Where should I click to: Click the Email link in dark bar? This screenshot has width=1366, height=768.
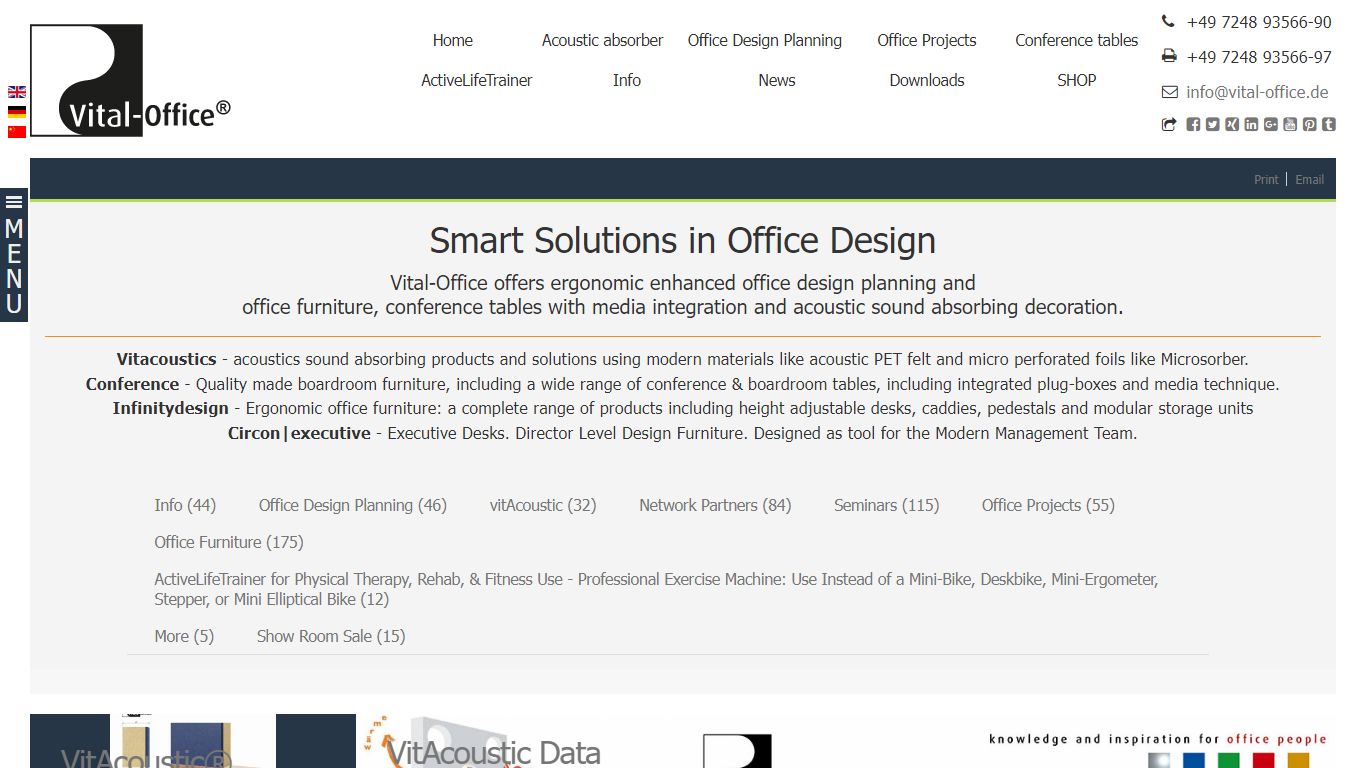coord(1310,180)
